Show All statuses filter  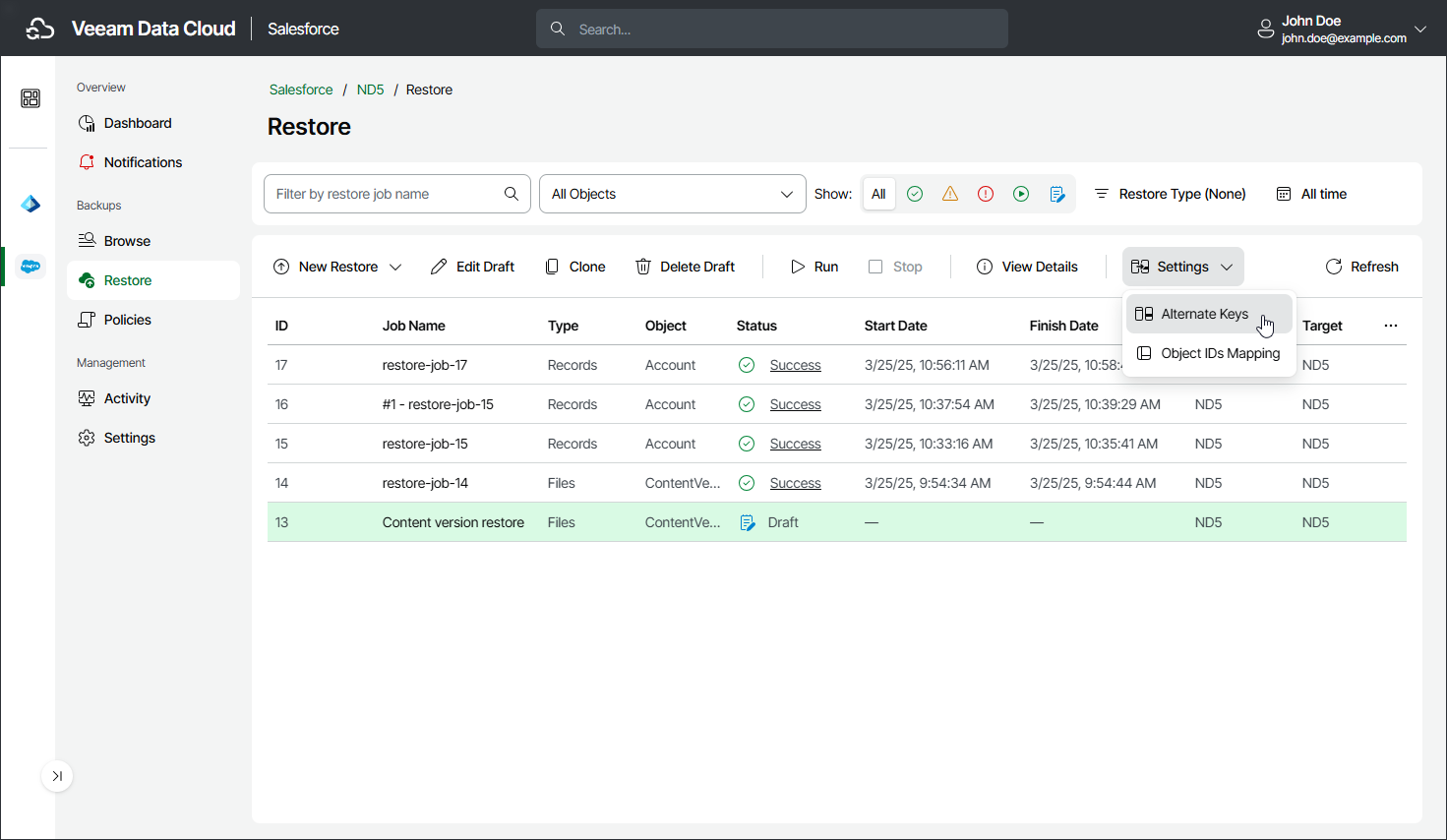tap(878, 194)
